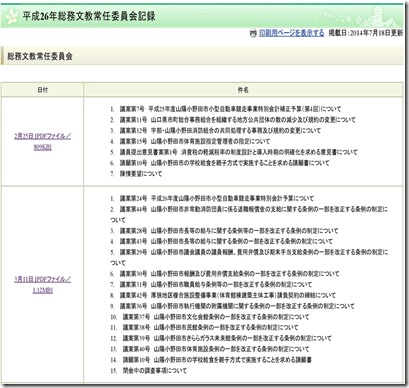
Task: Select the 議案第11号 山口県市町総合事務組合 item
Action: 238,120
